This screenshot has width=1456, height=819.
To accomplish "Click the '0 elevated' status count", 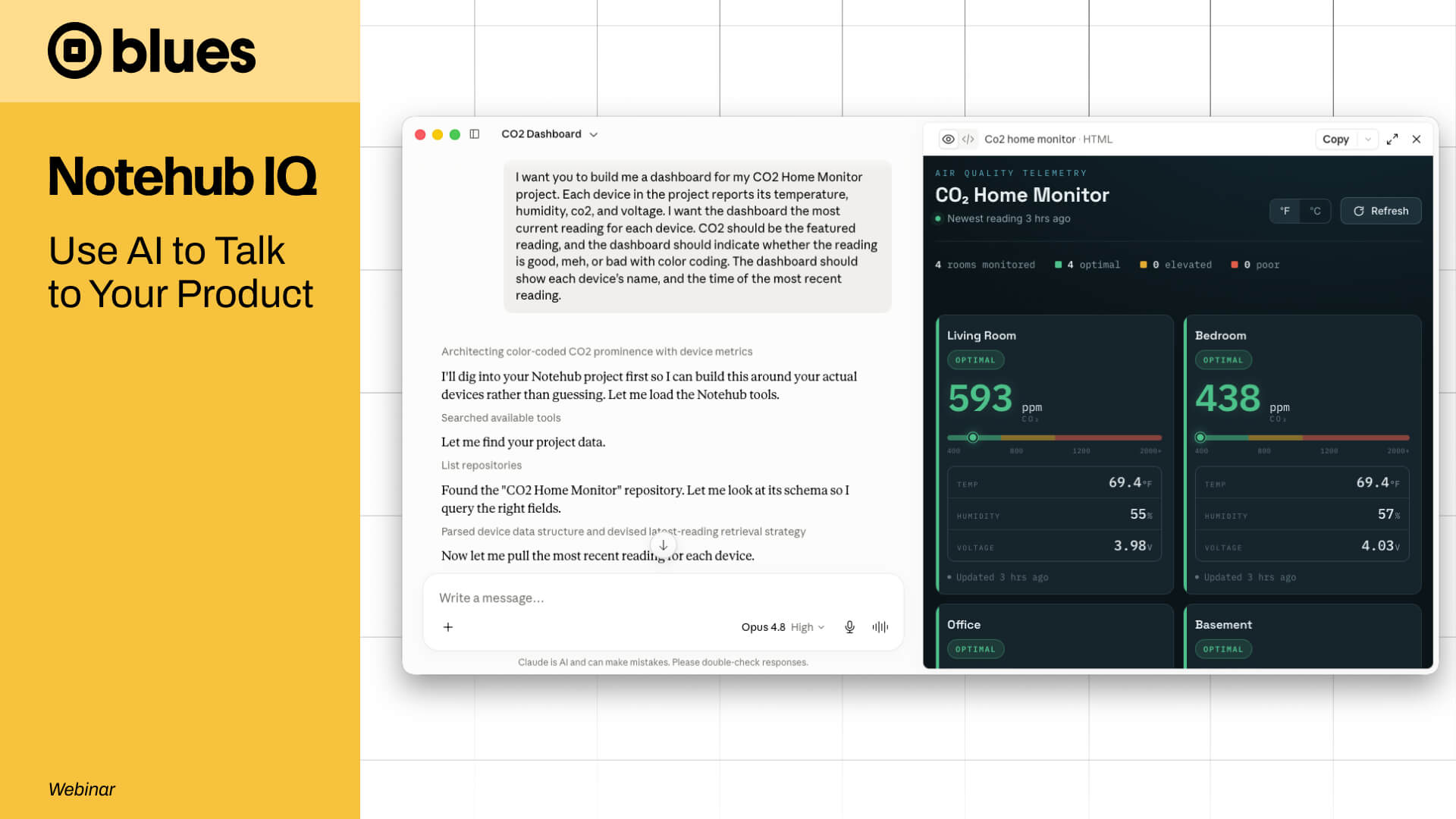I will 1176,265.
